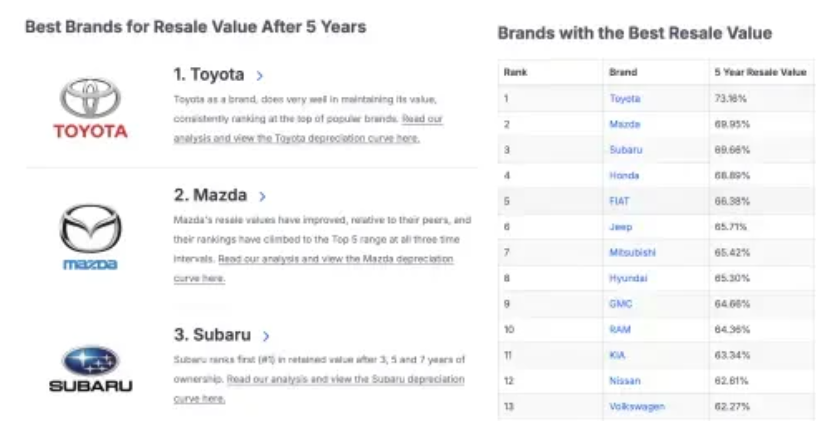The height and width of the screenshot is (425, 816).
Task: Click the Toyota brand link in table
Action: pos(625,99)
